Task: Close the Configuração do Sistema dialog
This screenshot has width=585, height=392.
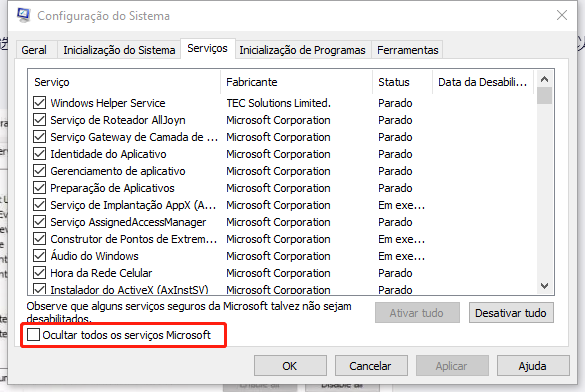Action: coord(562,15)
